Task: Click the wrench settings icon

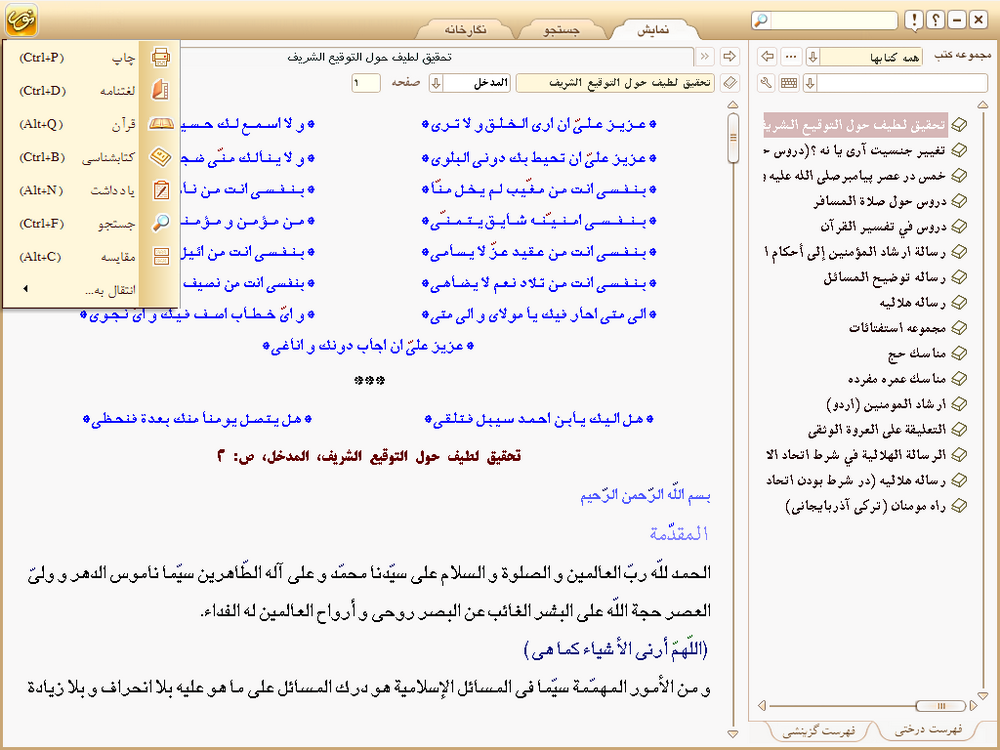Action: [x=767, y=83]
